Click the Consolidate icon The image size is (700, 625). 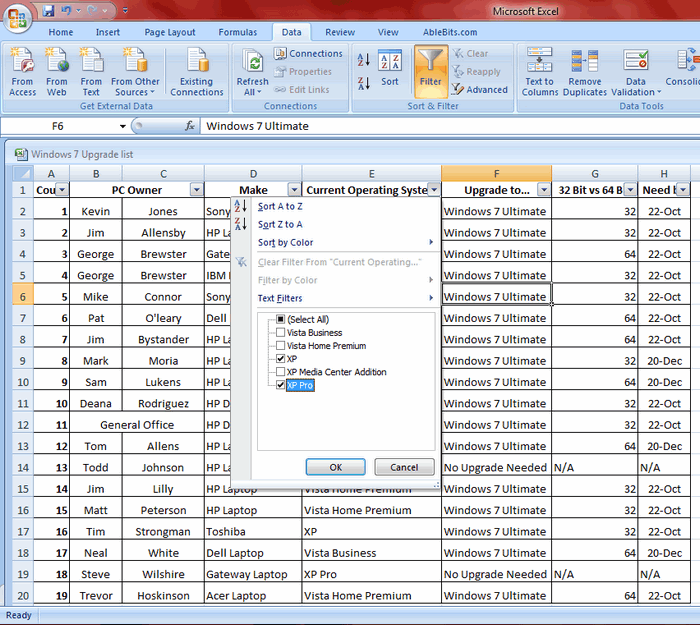[685, 67]
